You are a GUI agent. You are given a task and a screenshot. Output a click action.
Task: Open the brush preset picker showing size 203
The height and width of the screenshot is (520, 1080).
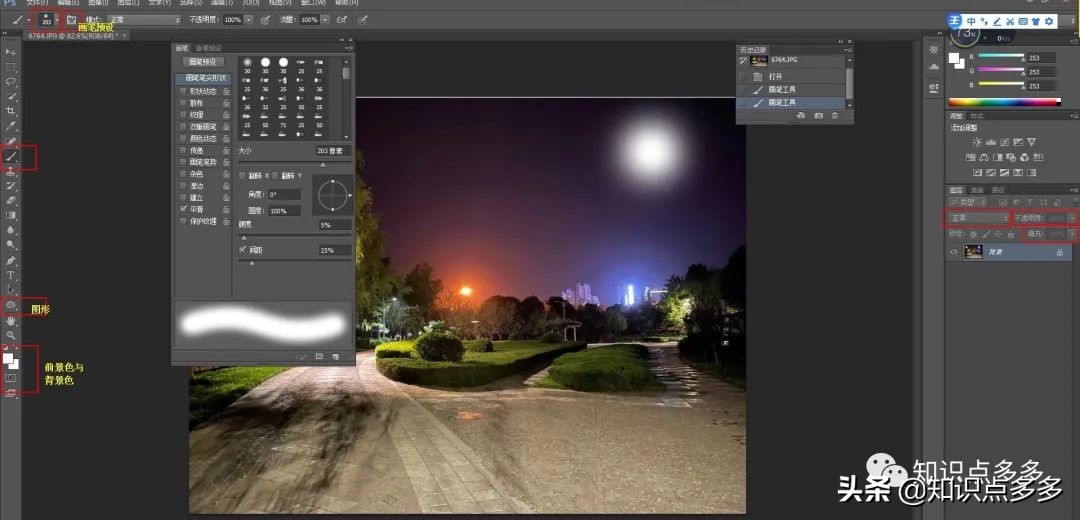pyautogui.click(x=49, y=20)
